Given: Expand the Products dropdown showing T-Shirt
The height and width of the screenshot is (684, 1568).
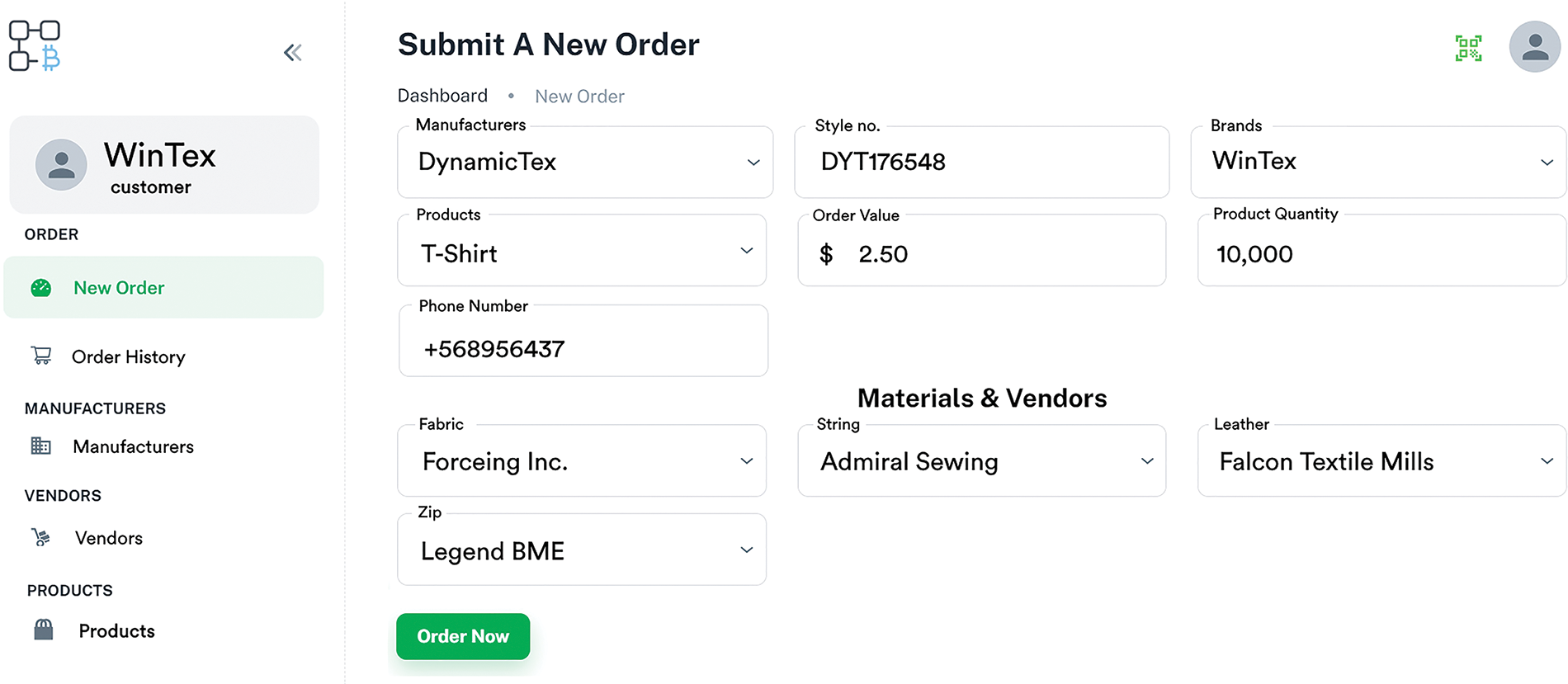Looking at the screenshot, I should [582, 251].
